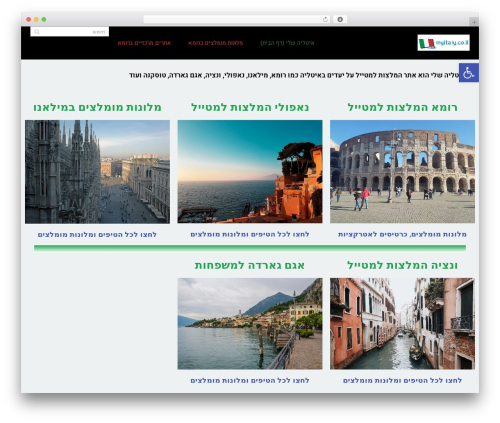Click the Venice canal photo

pos(402,324)
